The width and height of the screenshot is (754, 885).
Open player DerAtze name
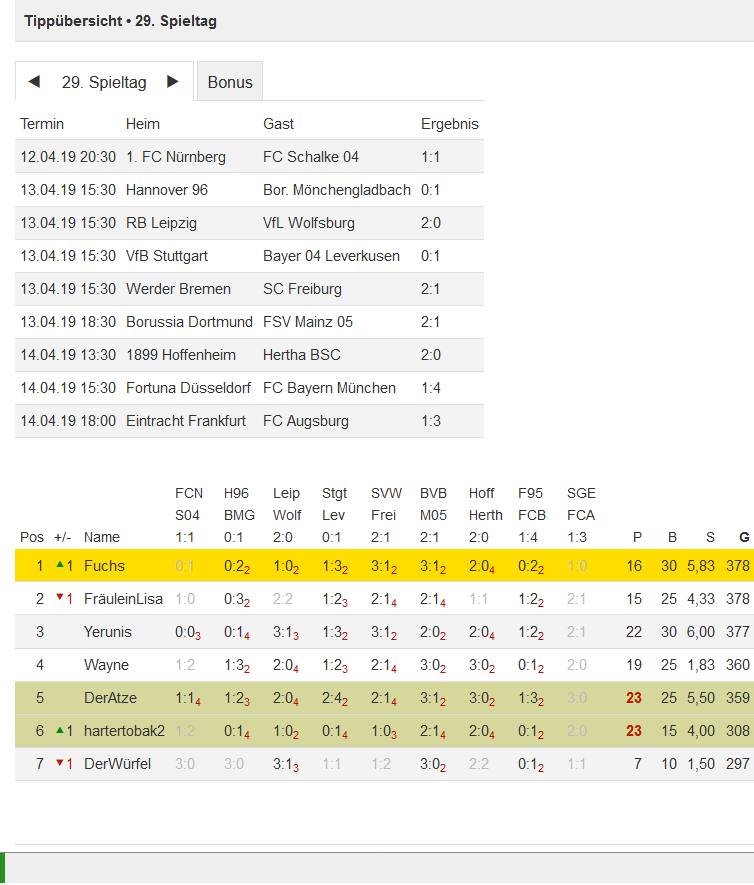point(110,698)
